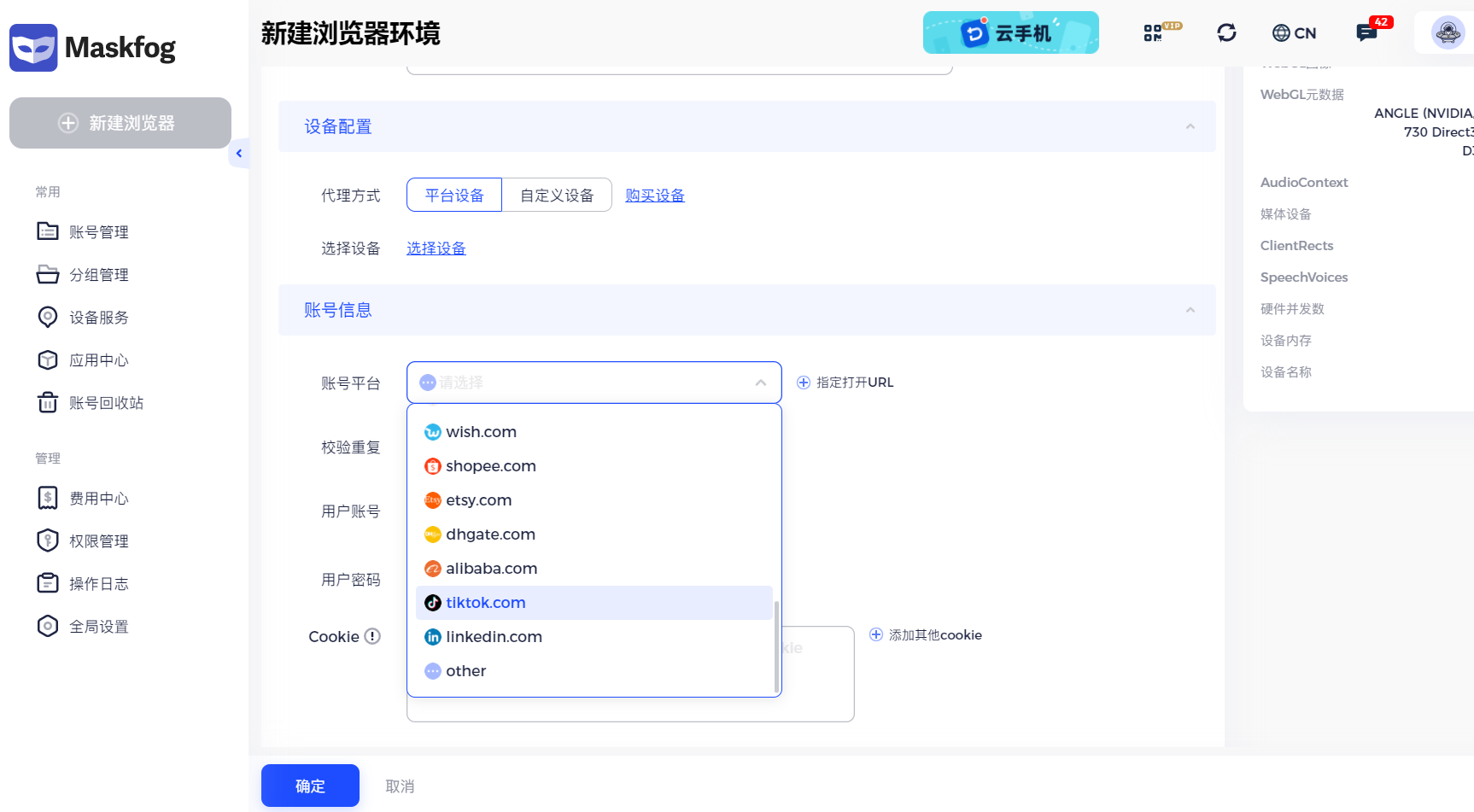The height and width of the screenshot is (812, 1474).
Task: Select etsy.com platform option
Action: coord(594,500)
